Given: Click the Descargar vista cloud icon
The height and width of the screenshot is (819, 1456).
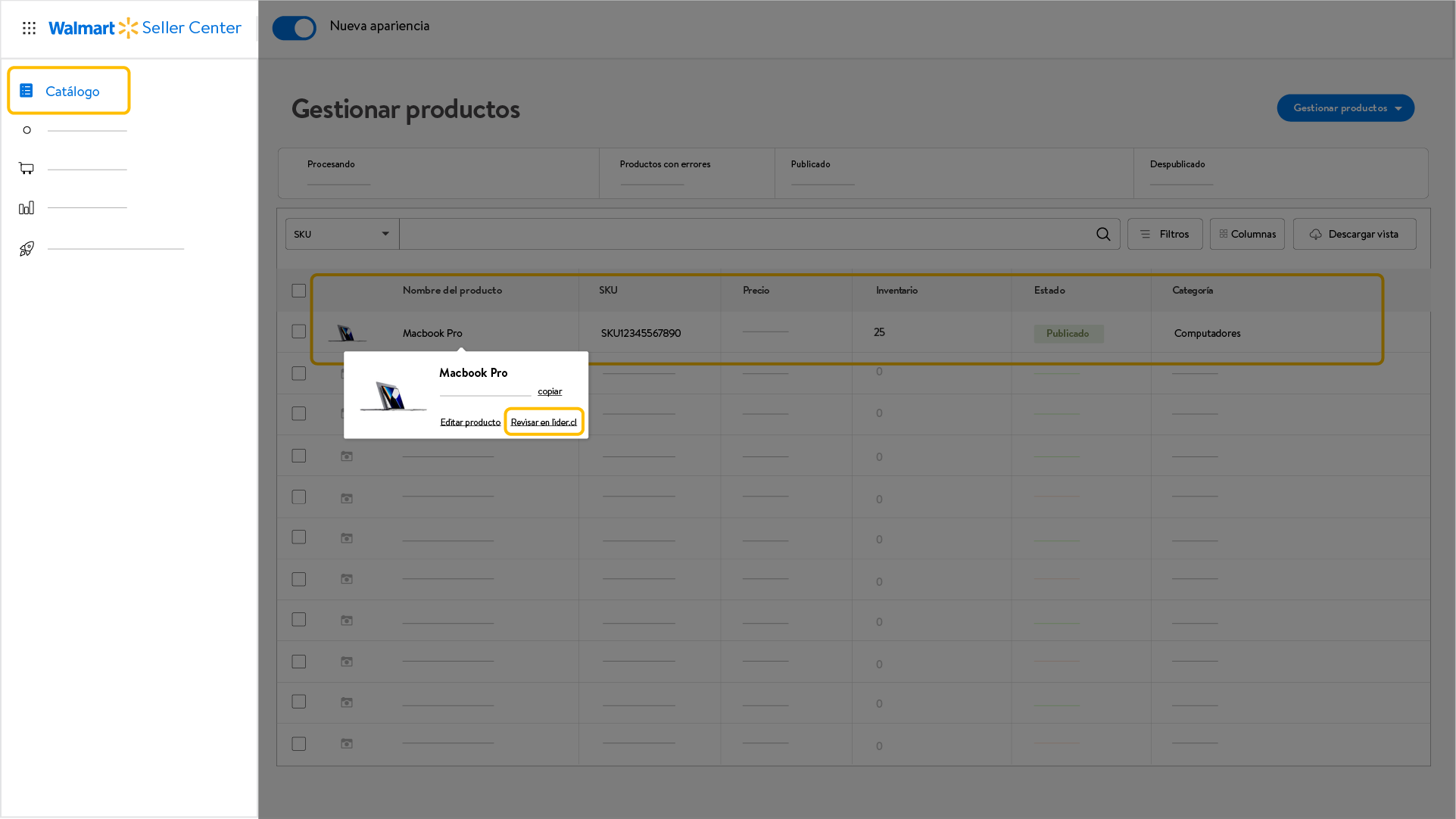Looking at the screenshot, I should click(x=1315, y=234).
